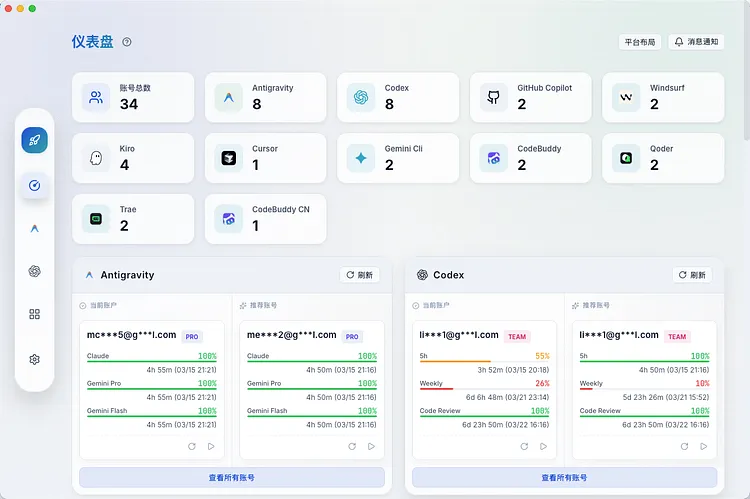Click the Cursor card icon
The width and height of the screenshot is (750, 499).
[x=229, y=158]
